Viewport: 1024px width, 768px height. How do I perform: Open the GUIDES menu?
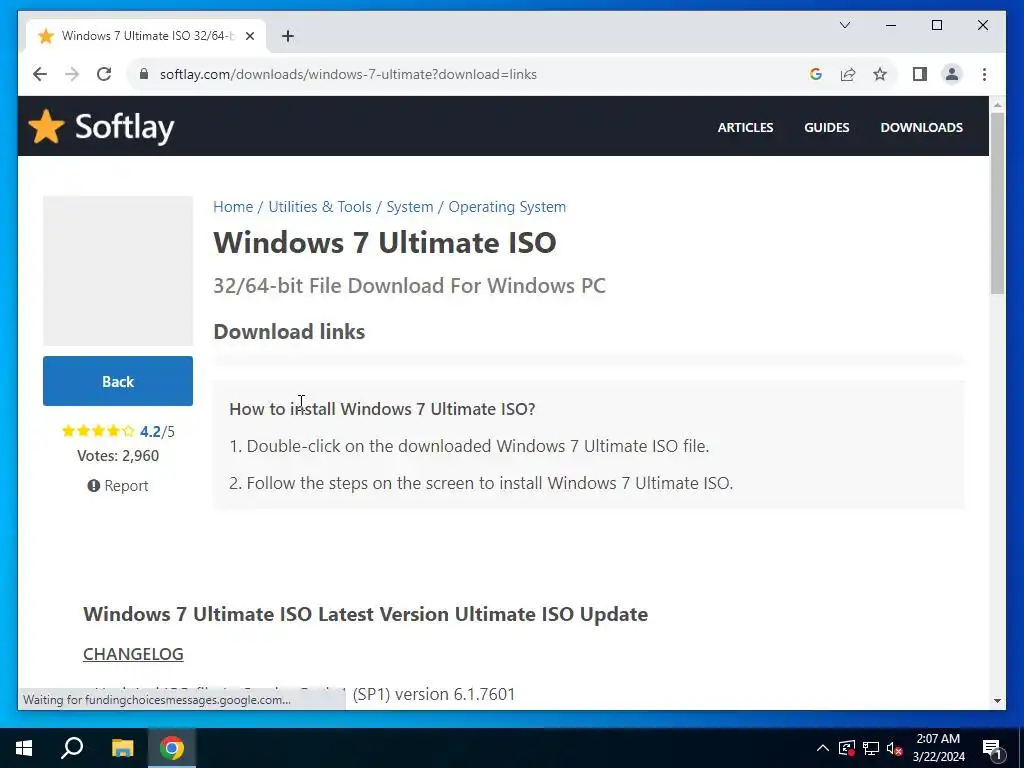pos(827,127)
